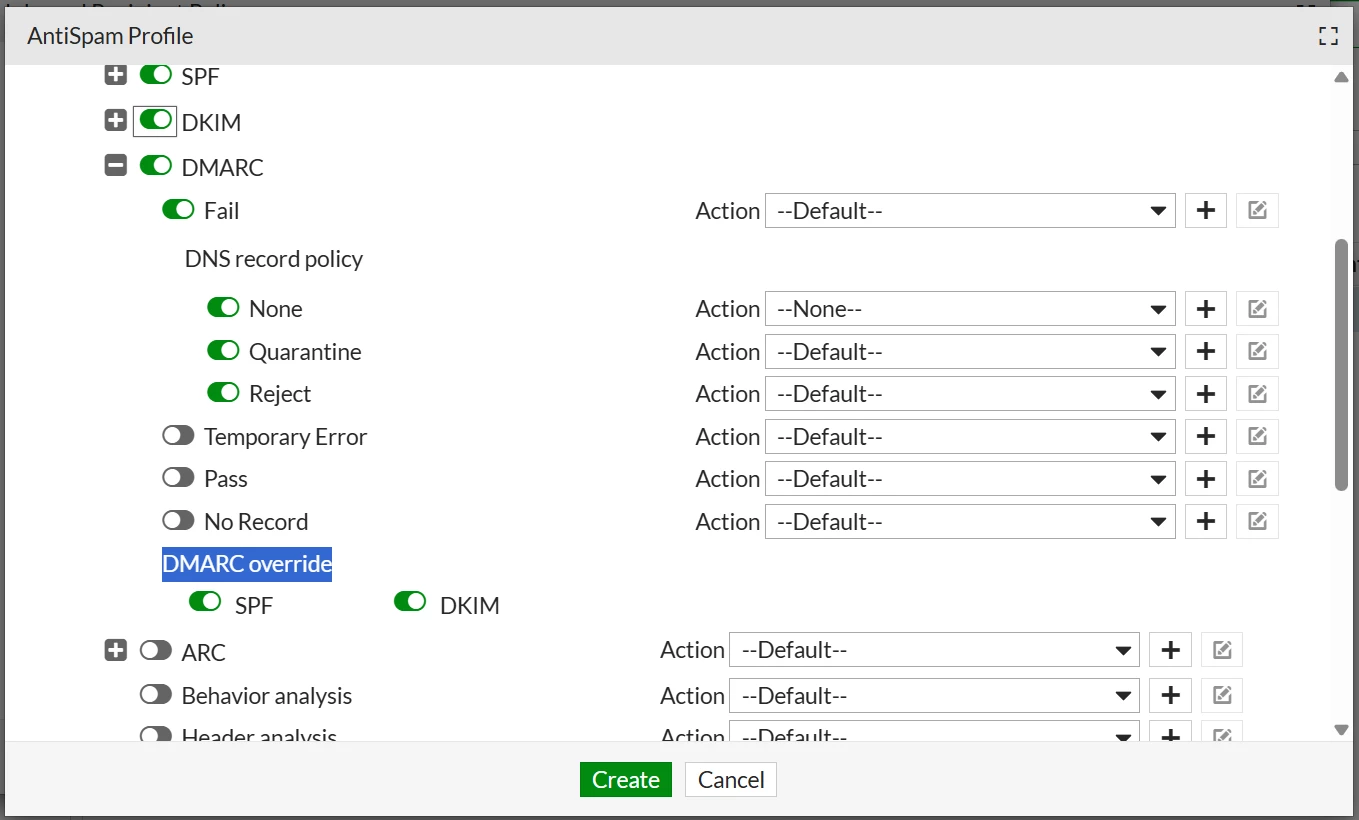Toggle off DMARC Fail

tap(178, 210)
